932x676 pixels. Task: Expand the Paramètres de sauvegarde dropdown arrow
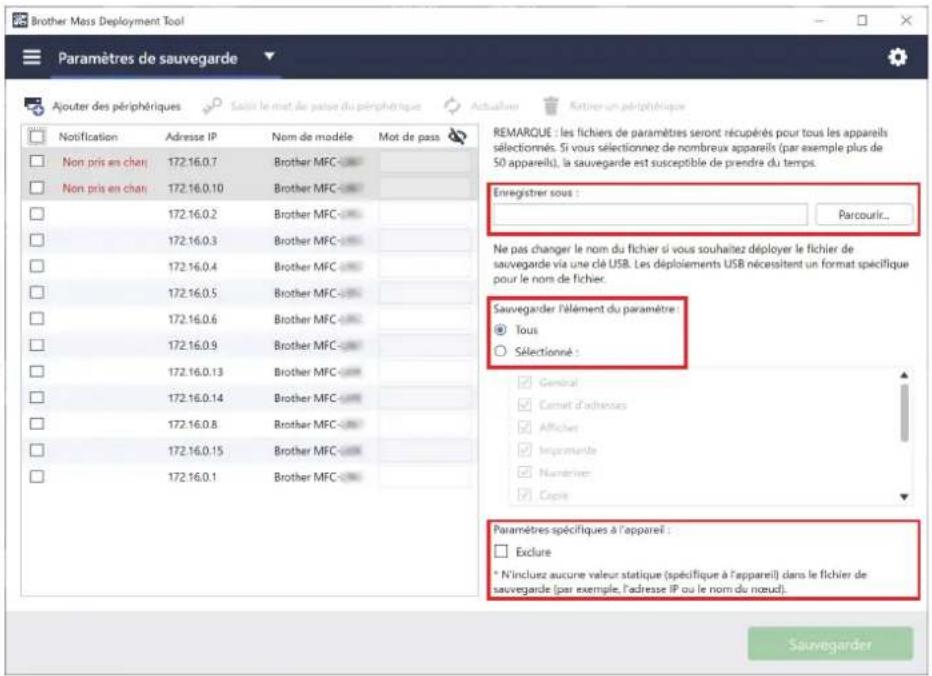(x=269, y=56)
